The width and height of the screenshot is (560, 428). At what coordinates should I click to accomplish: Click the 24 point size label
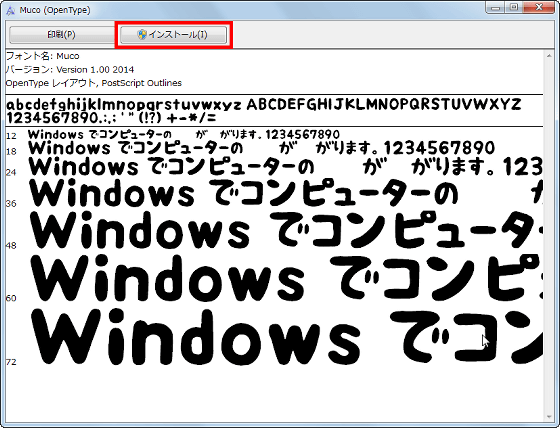coord(11,172)
